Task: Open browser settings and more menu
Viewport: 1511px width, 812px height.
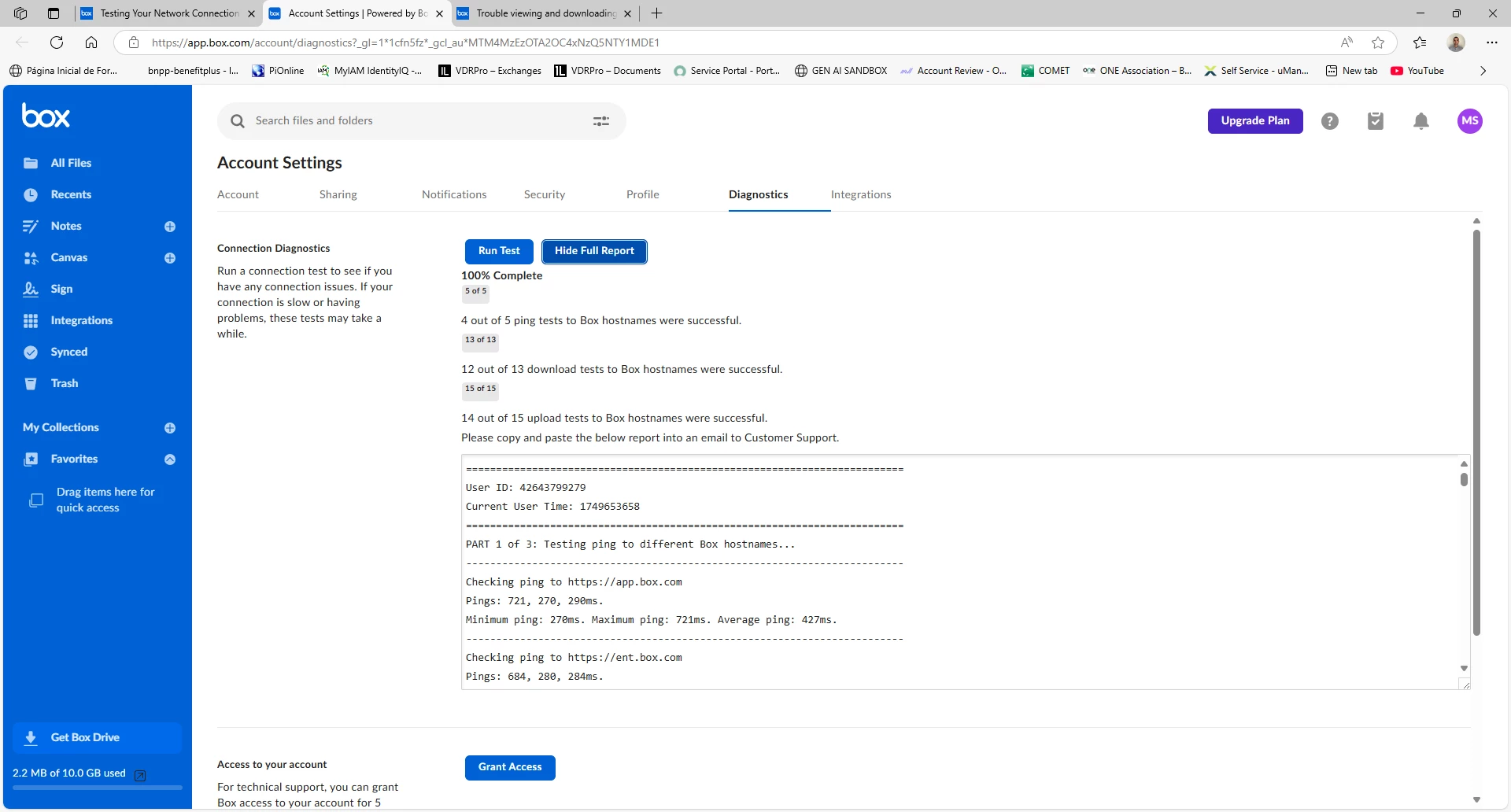Action: (x=1492, y=42)
